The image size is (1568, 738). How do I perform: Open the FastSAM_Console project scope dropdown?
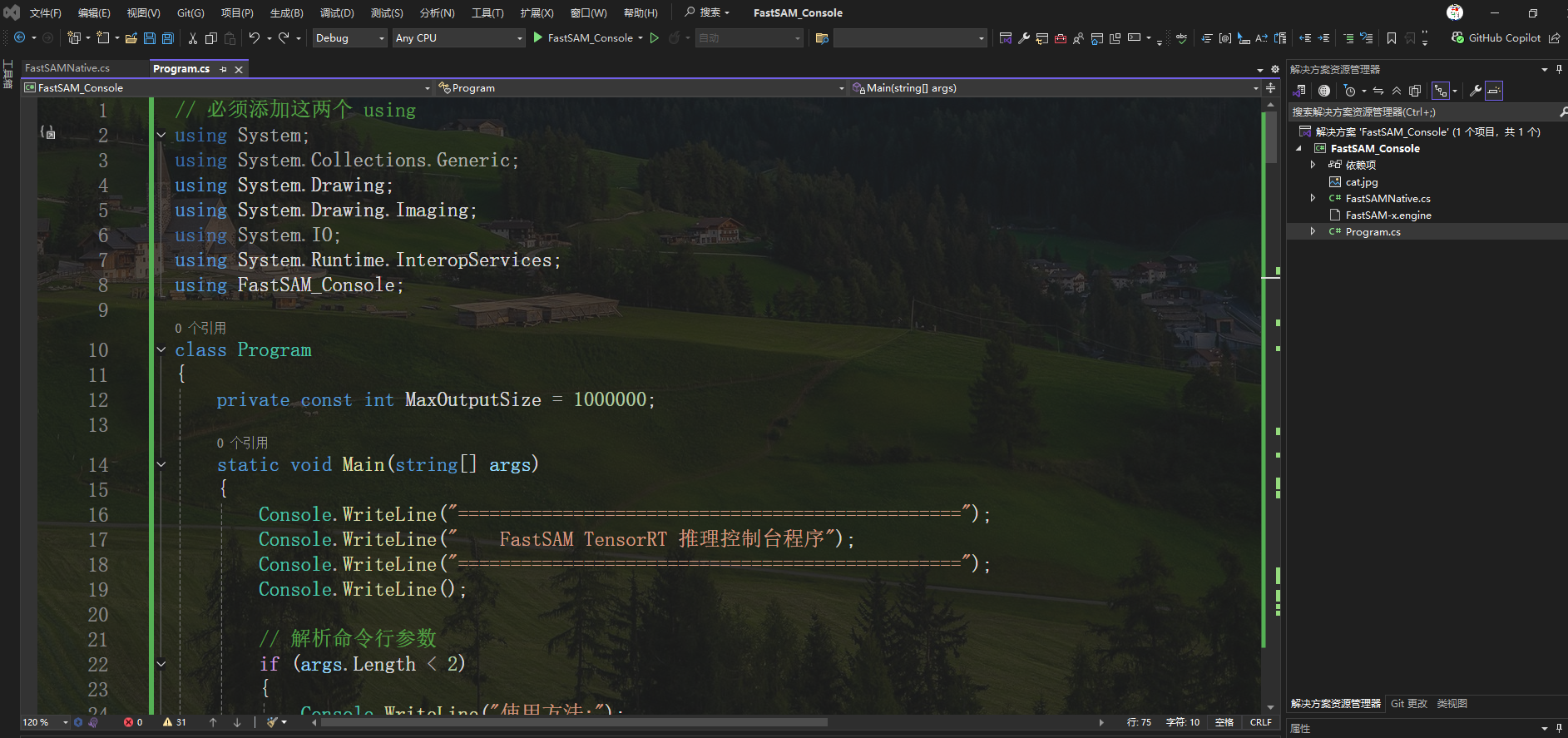pos(227,87)
